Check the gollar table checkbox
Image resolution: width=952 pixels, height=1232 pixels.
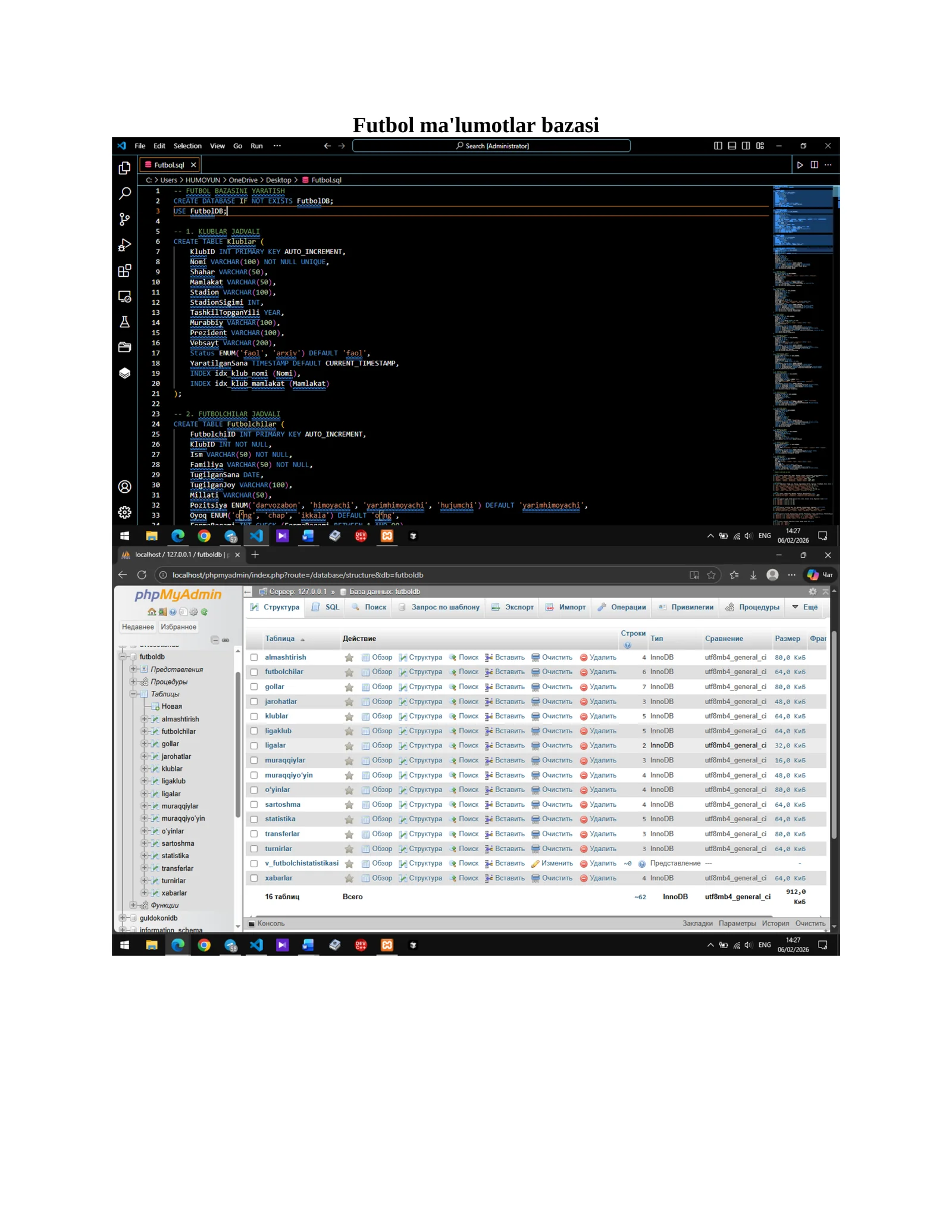(x=254, y=687)
